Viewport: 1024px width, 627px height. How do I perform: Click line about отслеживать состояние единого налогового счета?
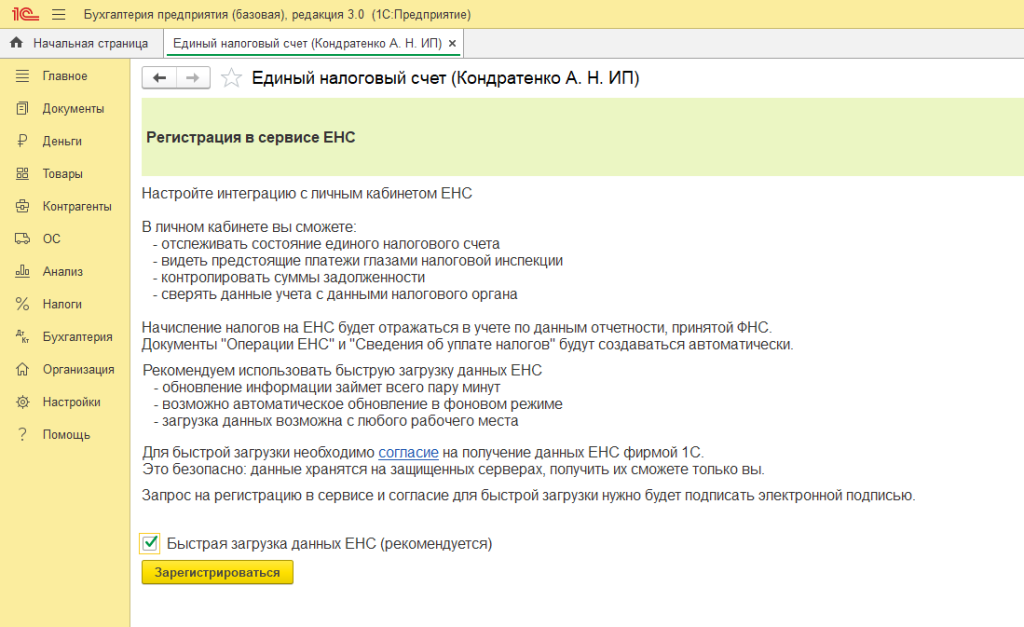tap(326, 244)
